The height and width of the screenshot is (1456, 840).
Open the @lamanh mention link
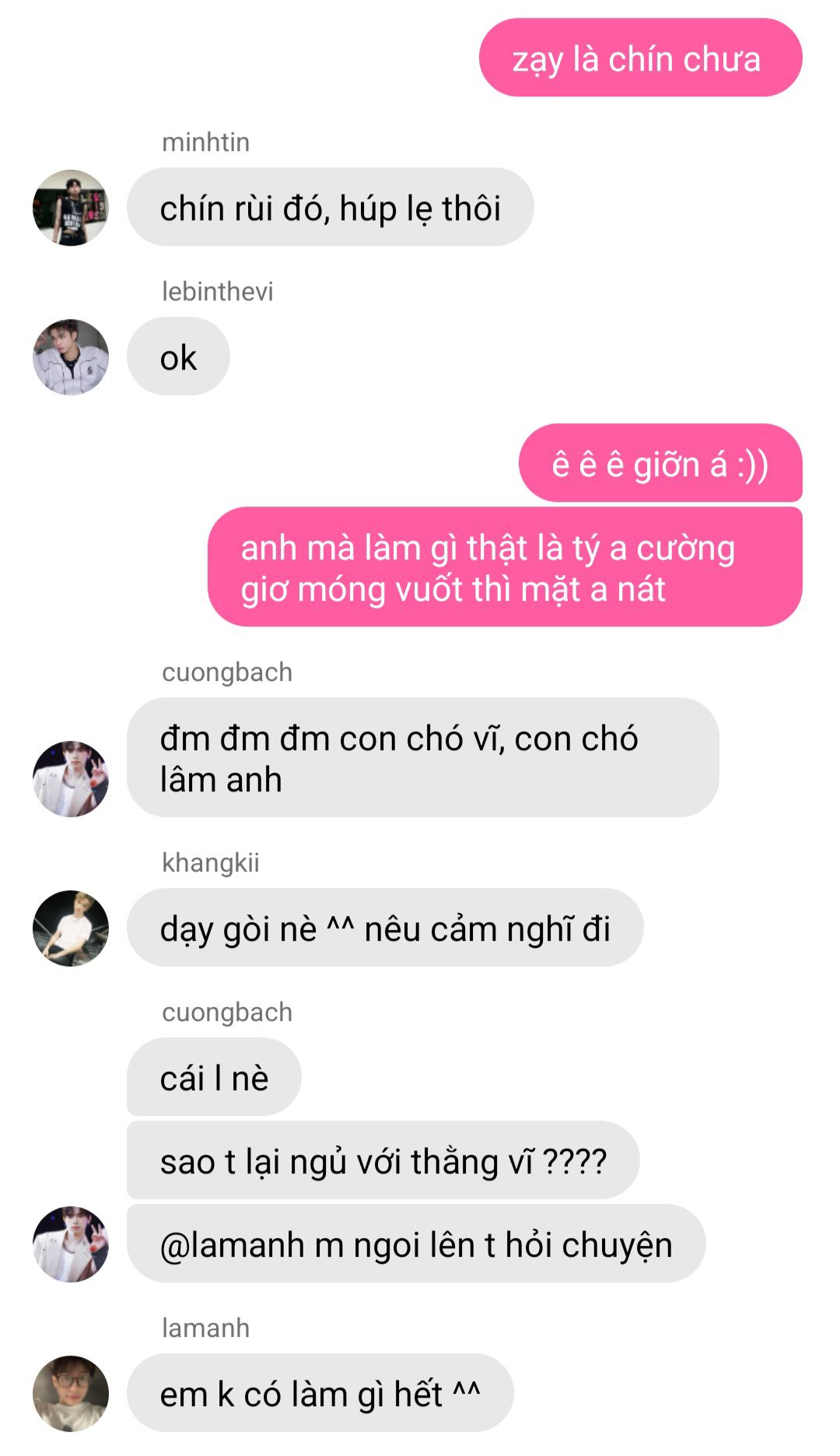(232, 1245)
